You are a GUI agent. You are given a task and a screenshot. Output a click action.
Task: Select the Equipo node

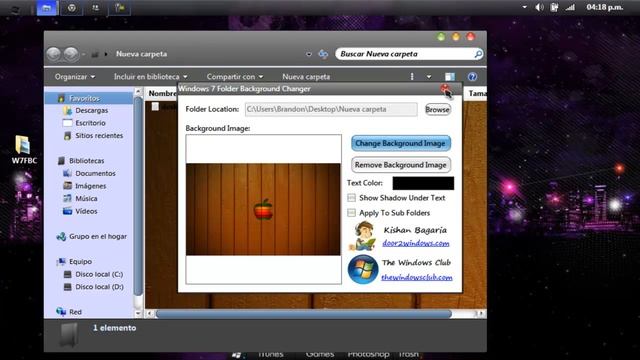(x=80, y=262)
